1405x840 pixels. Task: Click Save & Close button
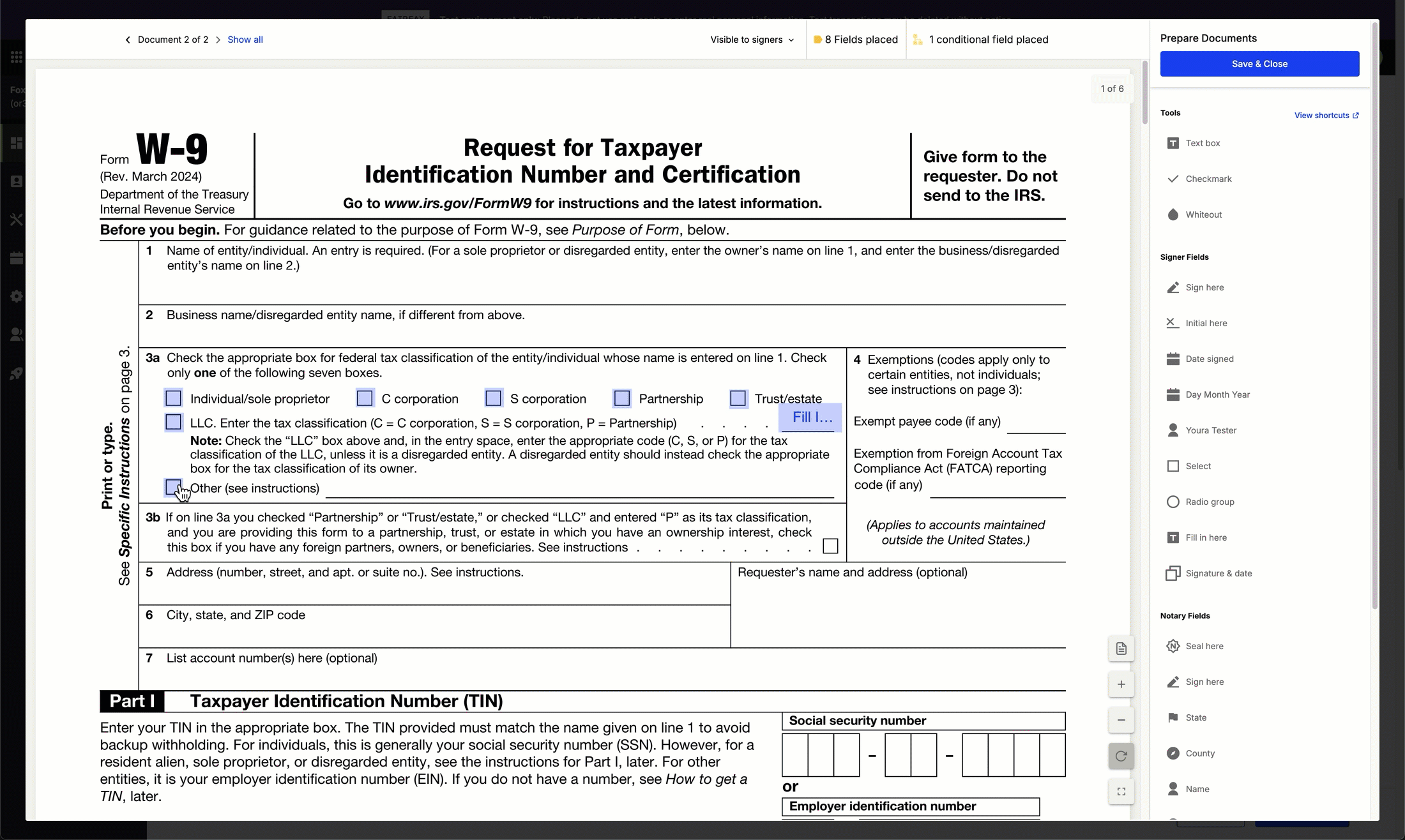1259,64
